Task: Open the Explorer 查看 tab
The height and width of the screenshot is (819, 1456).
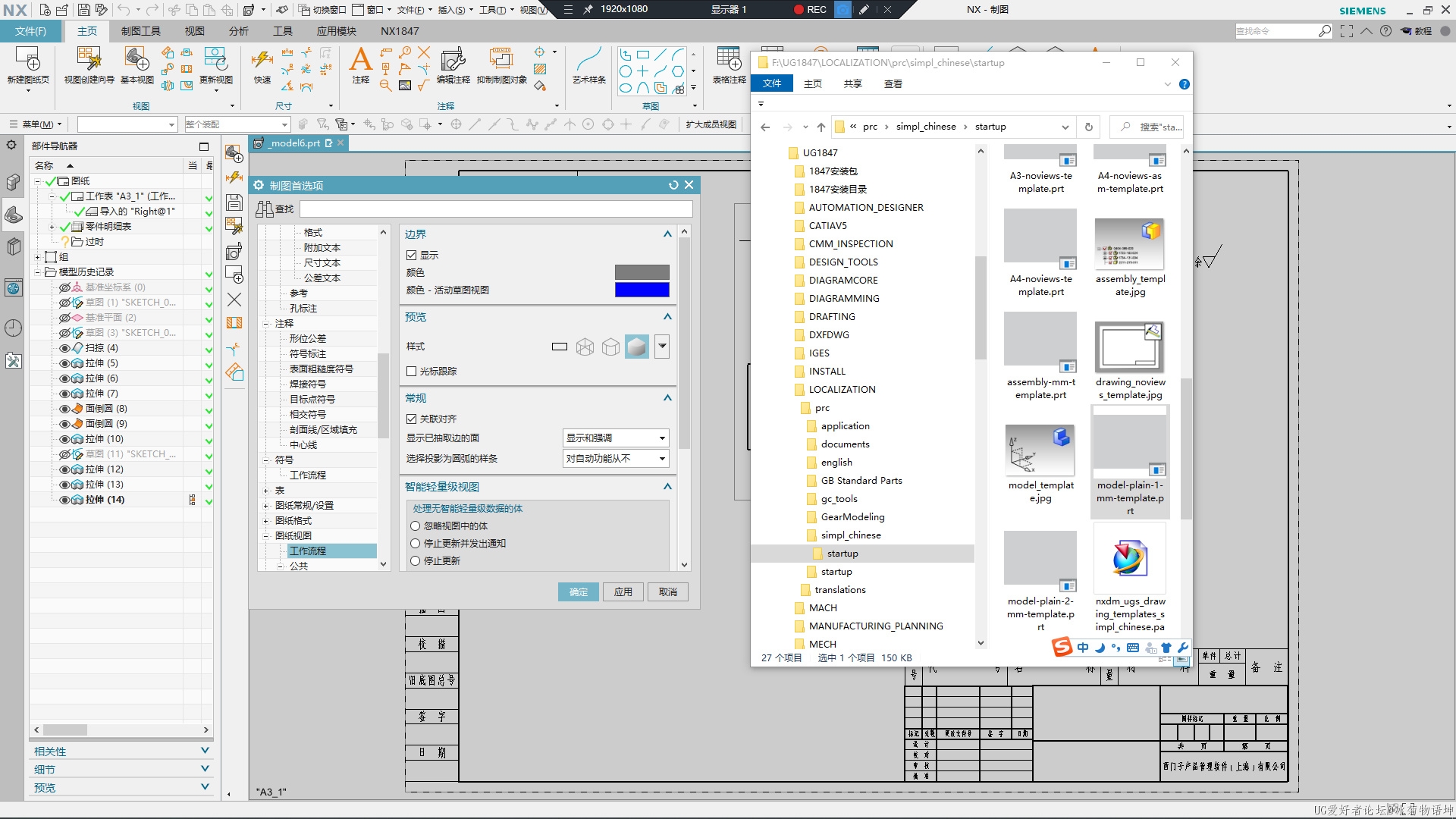Action: pyautogui.click(x=893, y=83)
